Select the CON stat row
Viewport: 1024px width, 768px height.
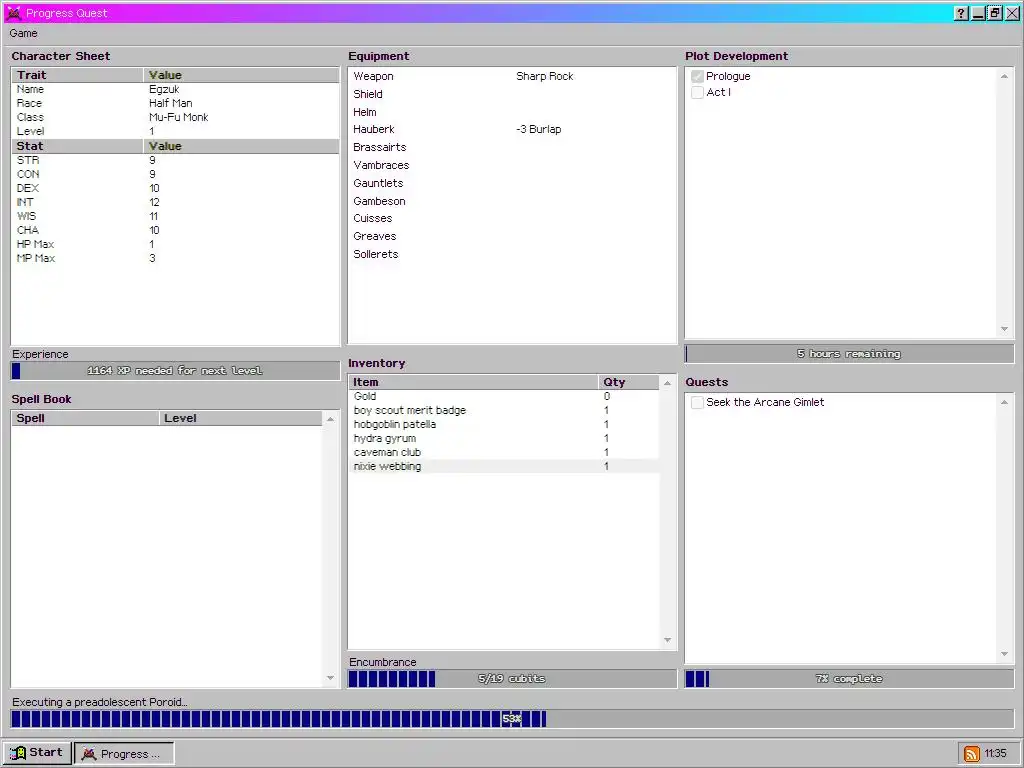[x=176, y=174]
